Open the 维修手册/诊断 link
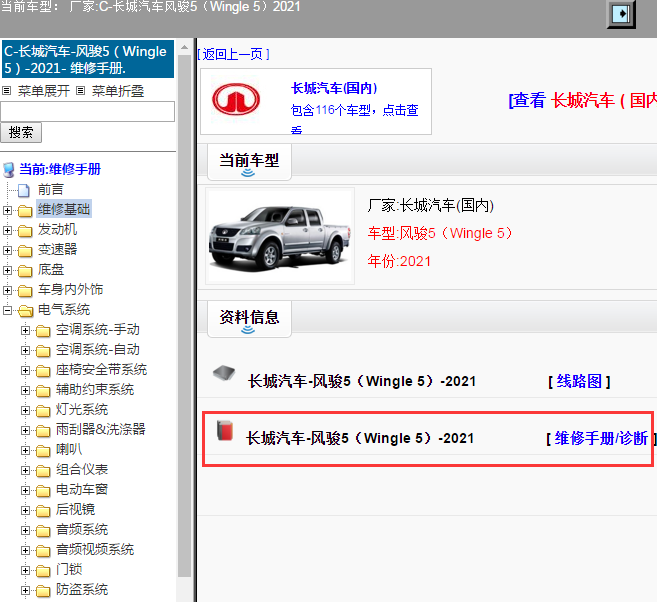This screenshot has width=657, height=602. [x=601, y=438]
